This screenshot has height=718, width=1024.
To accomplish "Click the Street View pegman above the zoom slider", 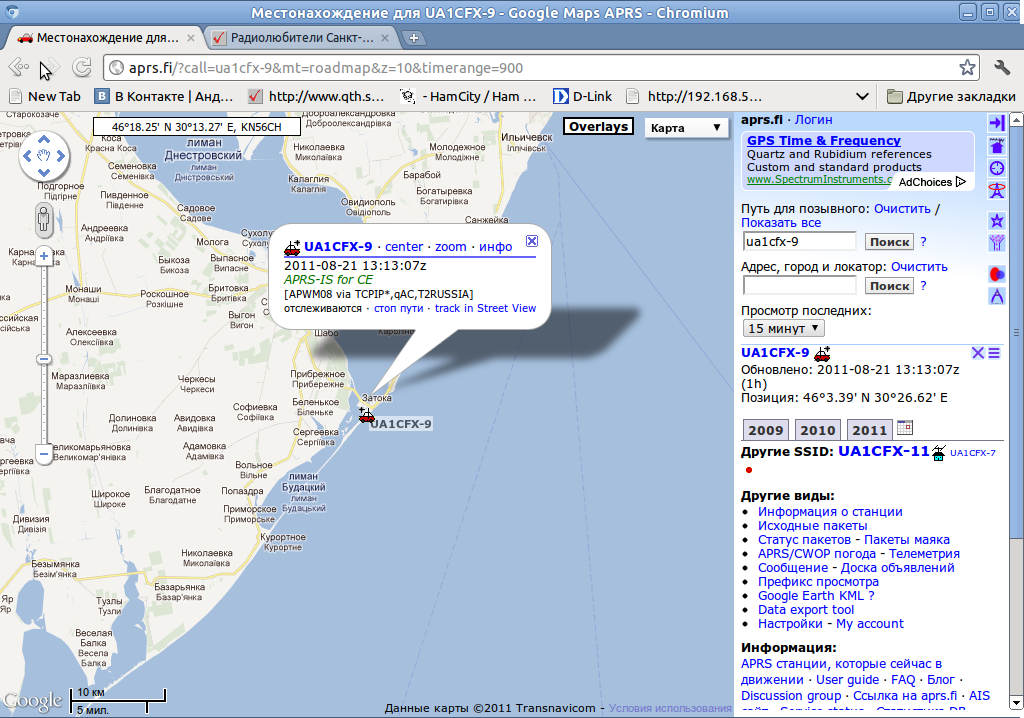I will click(x=43, y=220).
